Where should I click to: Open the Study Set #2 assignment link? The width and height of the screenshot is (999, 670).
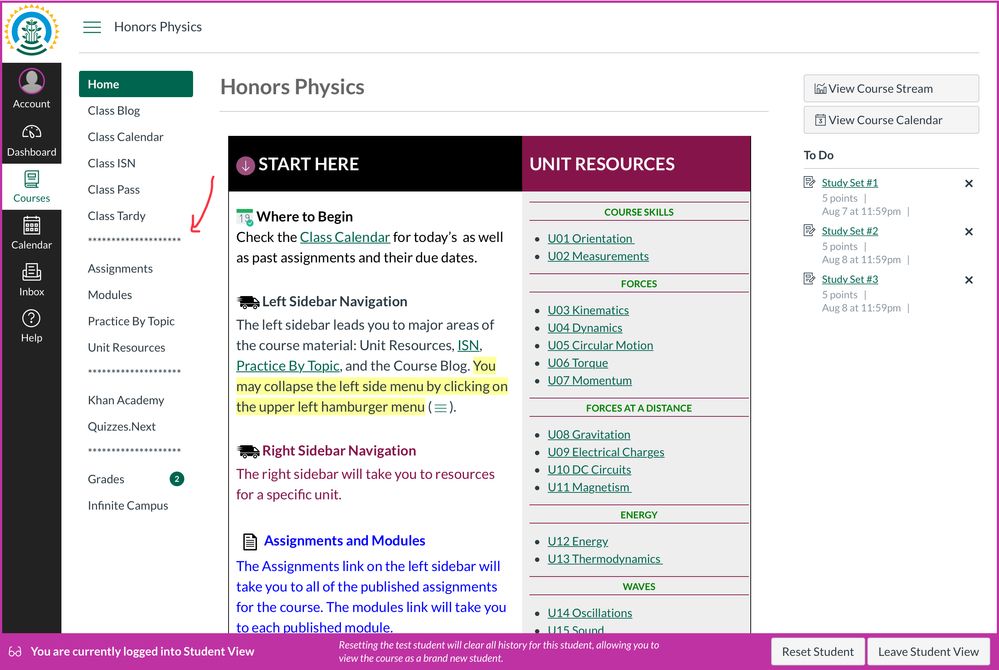[x=849, y=231]
